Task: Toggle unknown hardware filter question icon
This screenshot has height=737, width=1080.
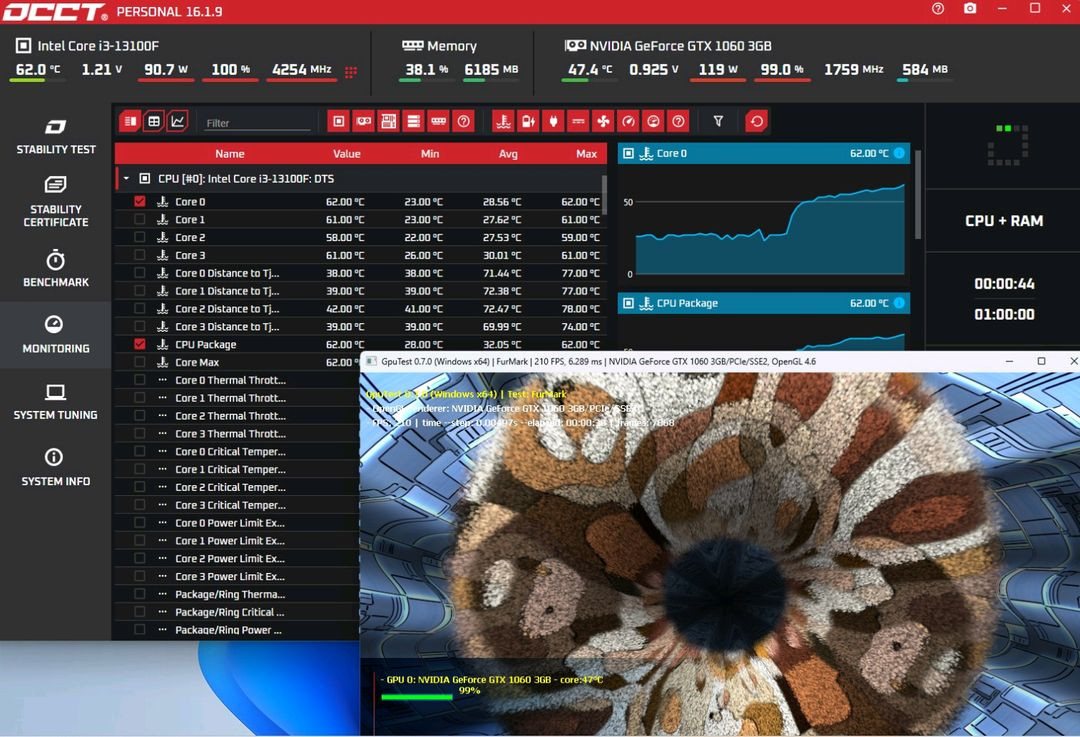Action: (x=464, y=122)
